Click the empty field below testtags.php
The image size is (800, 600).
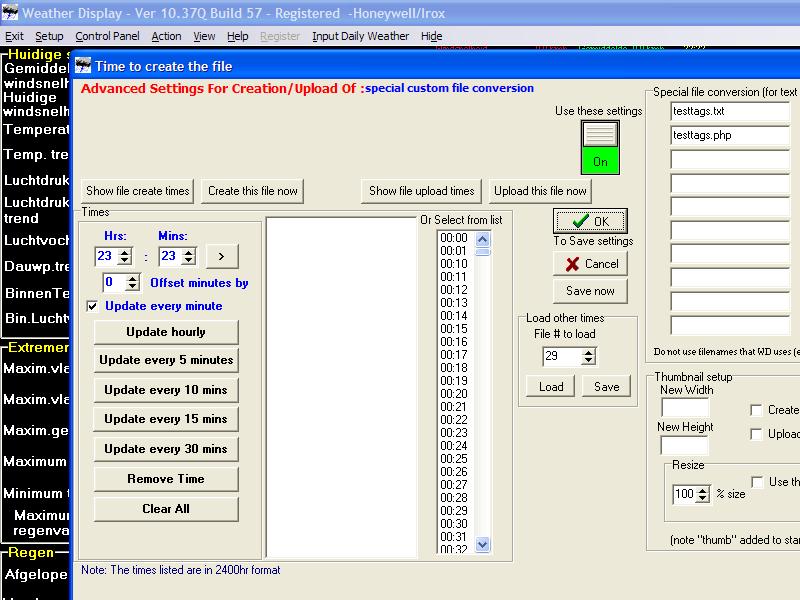click(x=730, y=159)
